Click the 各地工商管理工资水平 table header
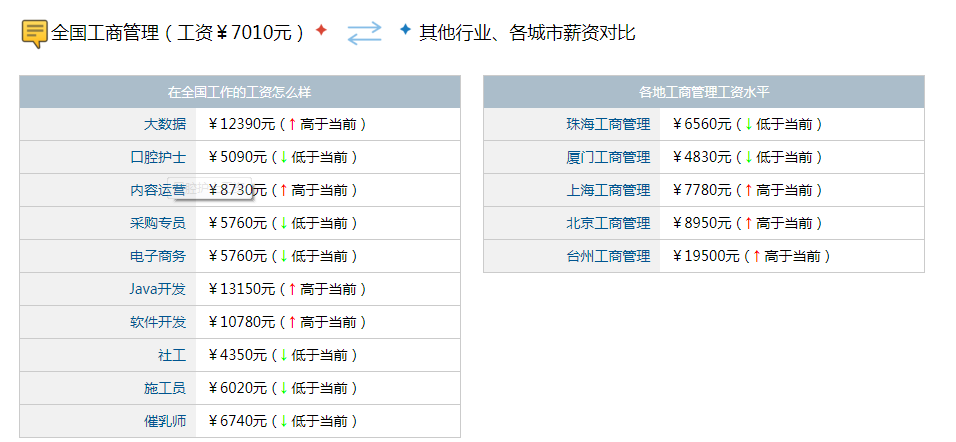The image size is (956, 442). coord(703,92)
